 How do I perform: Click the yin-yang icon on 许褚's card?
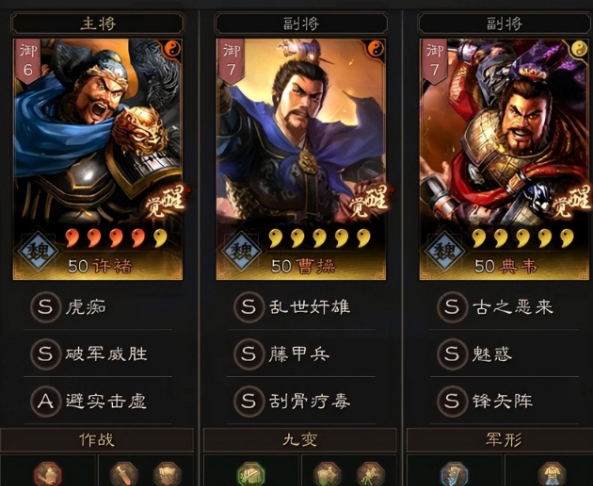click(x=173, y=48)
